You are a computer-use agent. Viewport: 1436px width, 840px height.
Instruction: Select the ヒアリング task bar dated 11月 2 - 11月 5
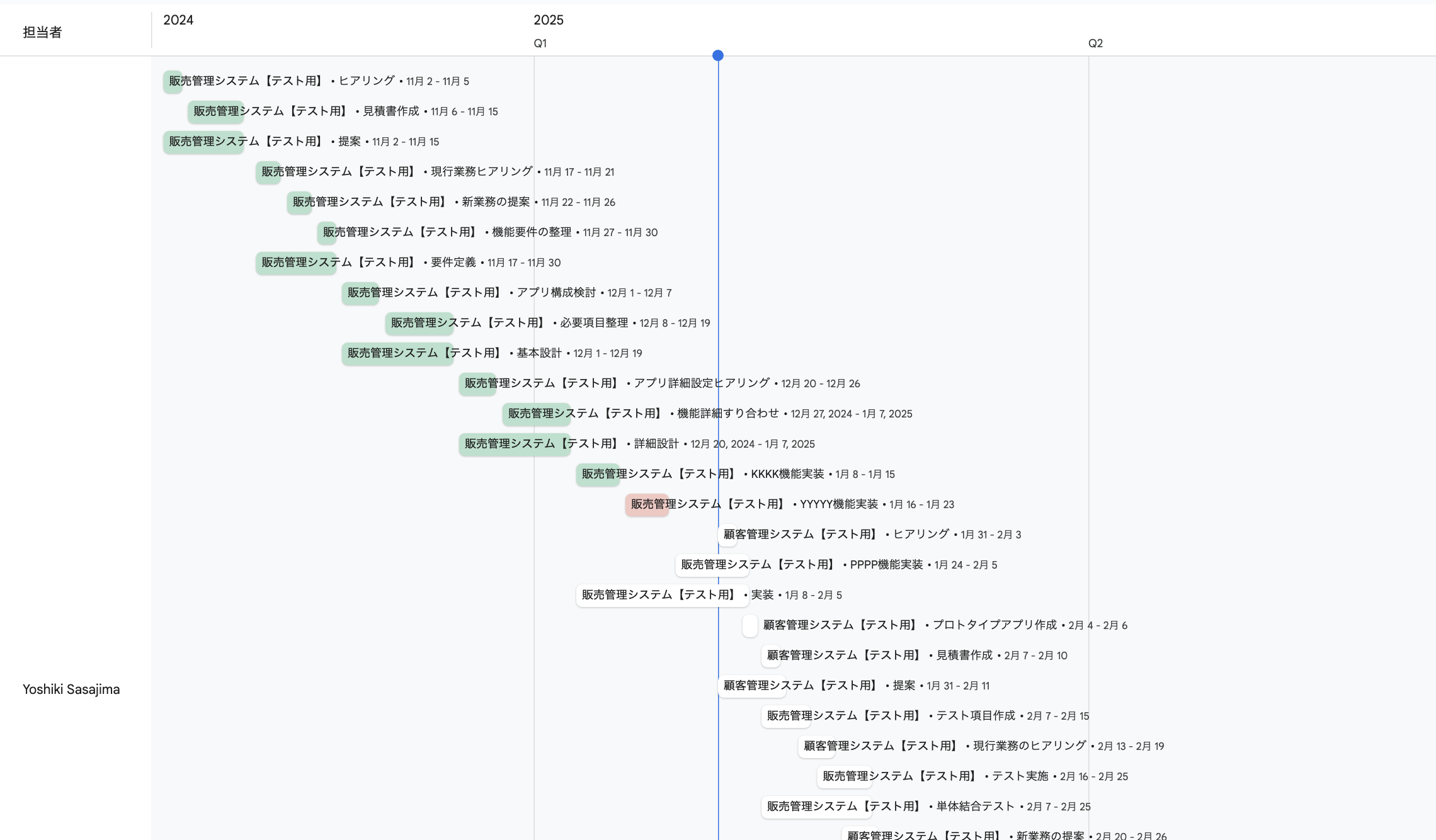[x=173, y=81]
